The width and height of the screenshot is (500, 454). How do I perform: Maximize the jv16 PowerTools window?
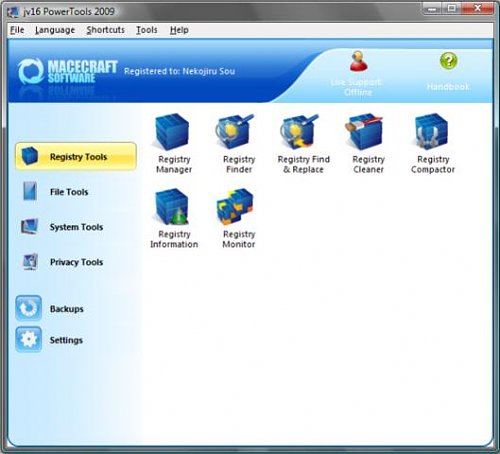pos(452,9)
